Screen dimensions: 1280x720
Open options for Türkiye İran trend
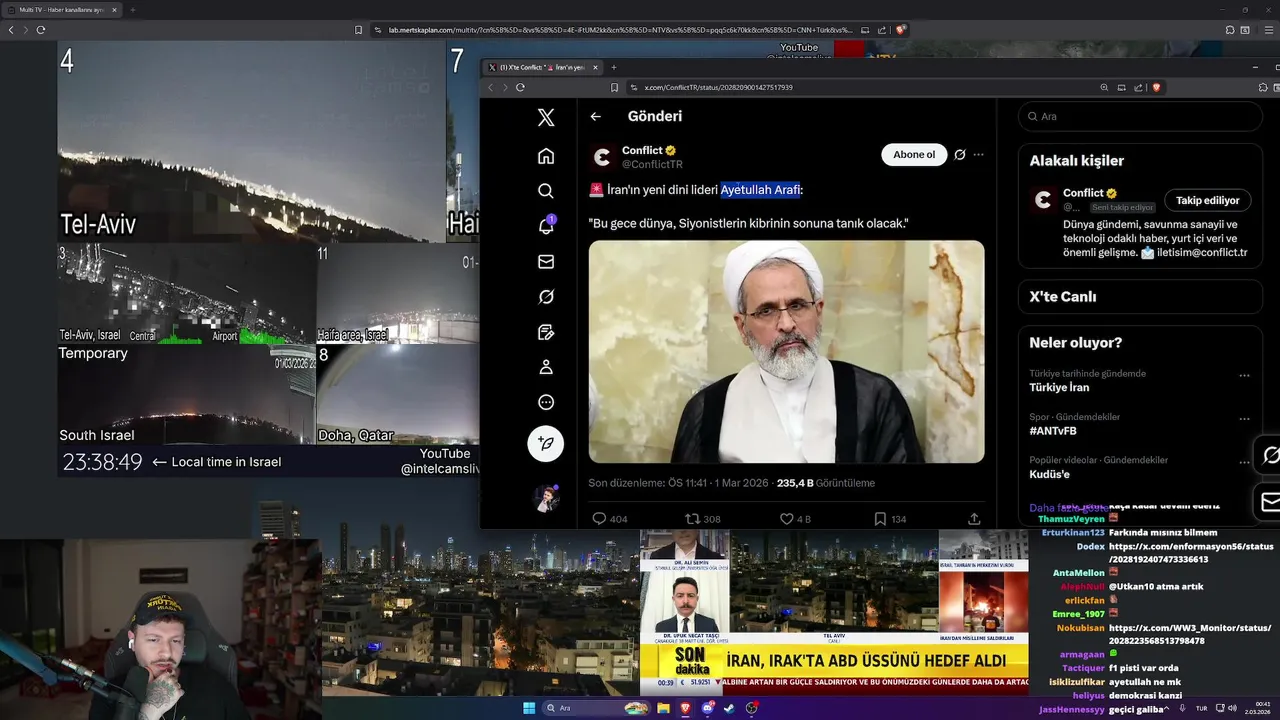1244,375
